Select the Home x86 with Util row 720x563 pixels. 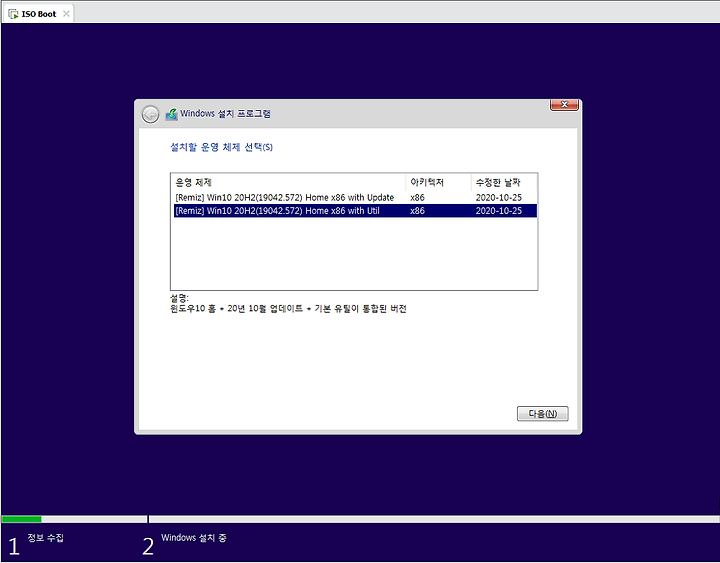pyautogui.click(x=355, y=211)
